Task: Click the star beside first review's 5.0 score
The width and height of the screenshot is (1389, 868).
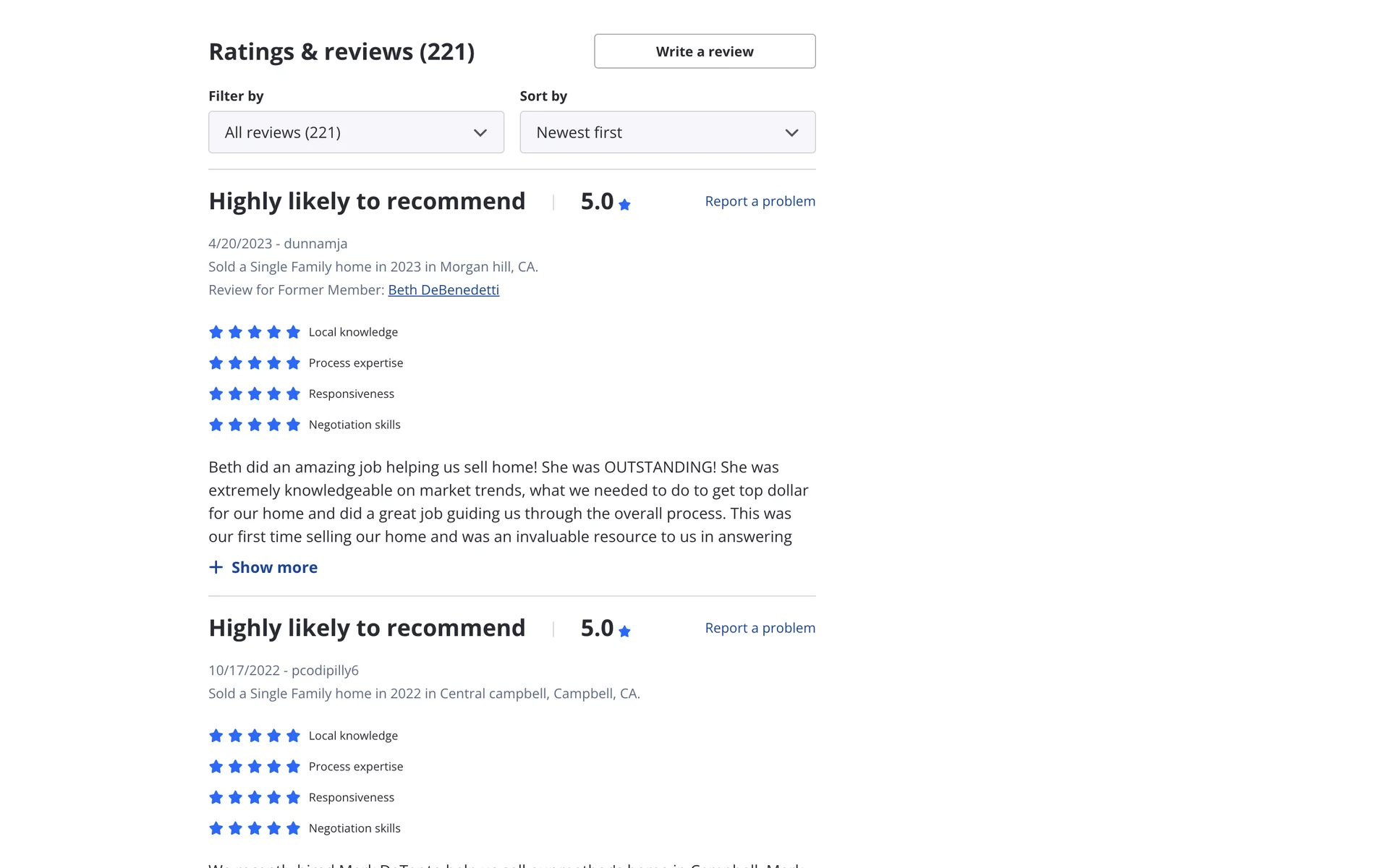Action: (x=625, y=205)
